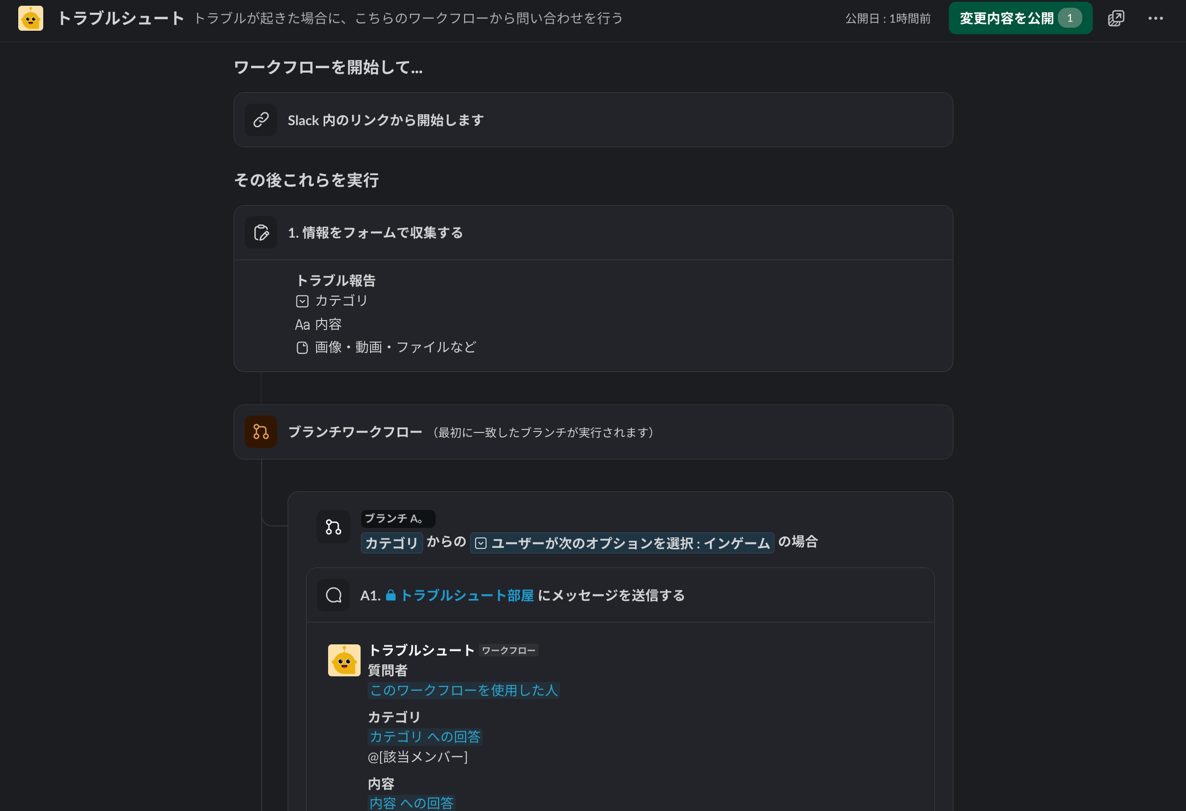
Task: Click the Aa text icon beside 内容
Action: [301, 324]
